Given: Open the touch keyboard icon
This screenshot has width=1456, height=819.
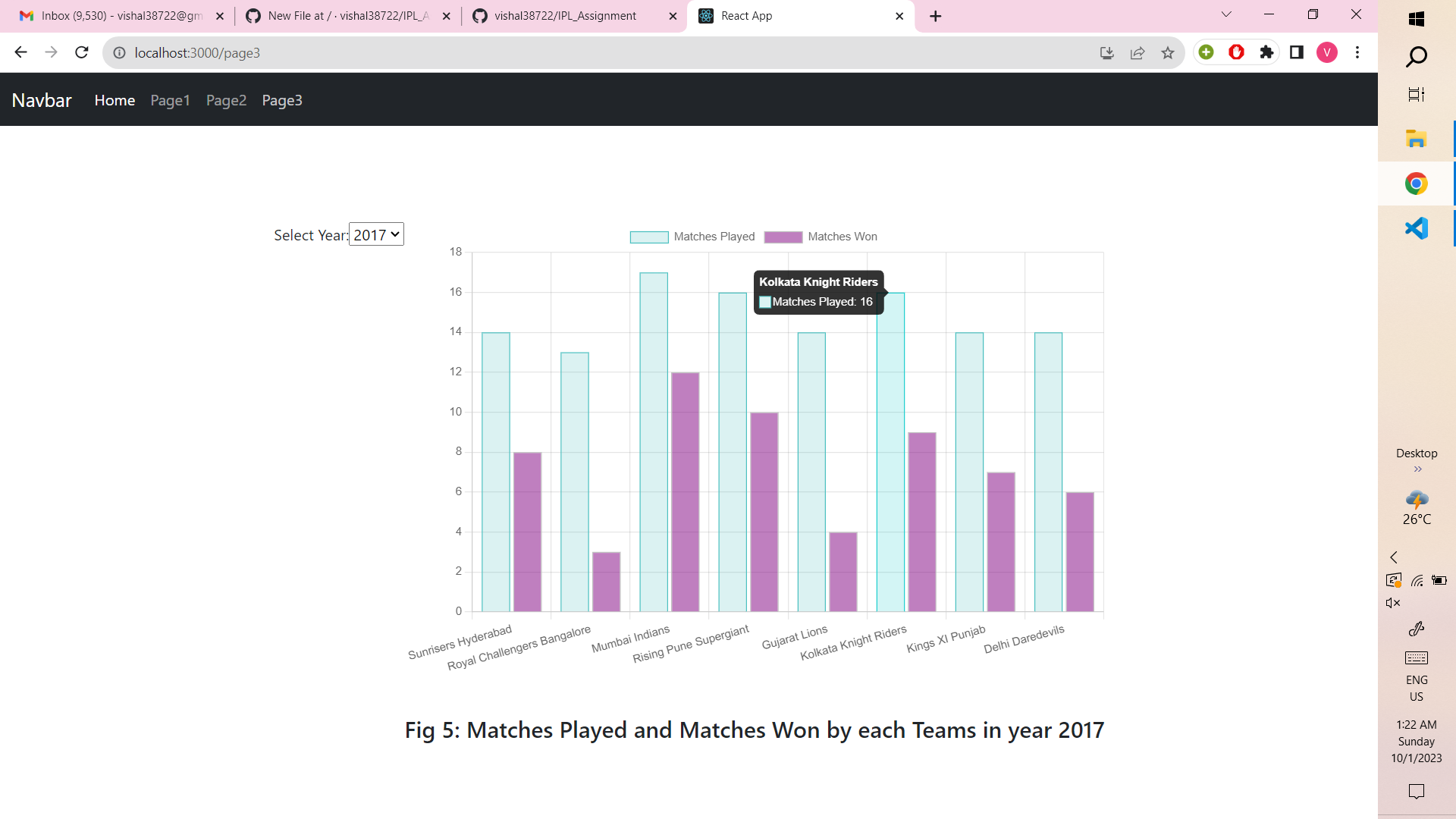Looking at the screenshot, I should [x=1417, y=657].
